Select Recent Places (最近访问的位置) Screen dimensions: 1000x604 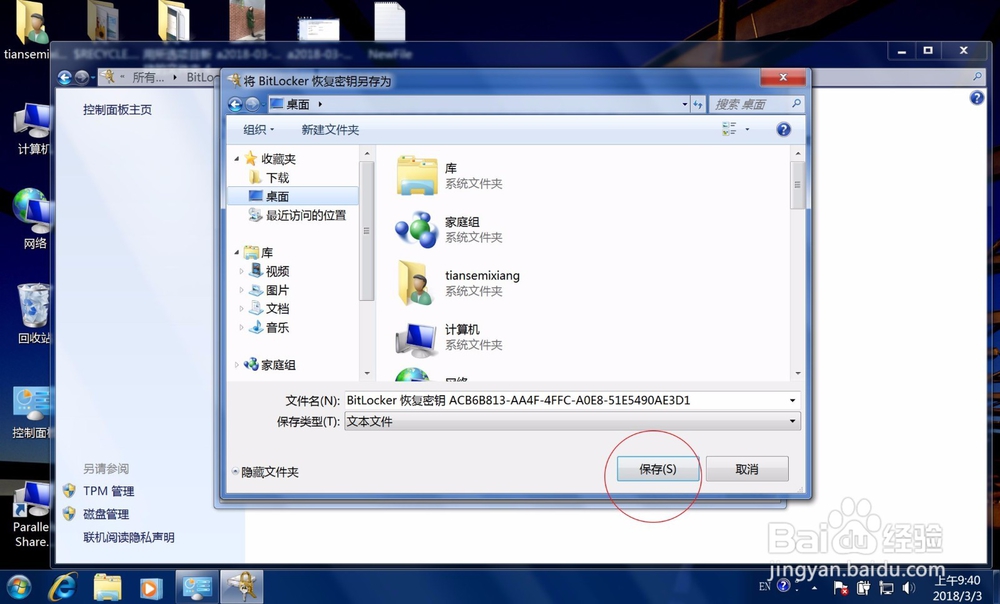click(305, 215)
